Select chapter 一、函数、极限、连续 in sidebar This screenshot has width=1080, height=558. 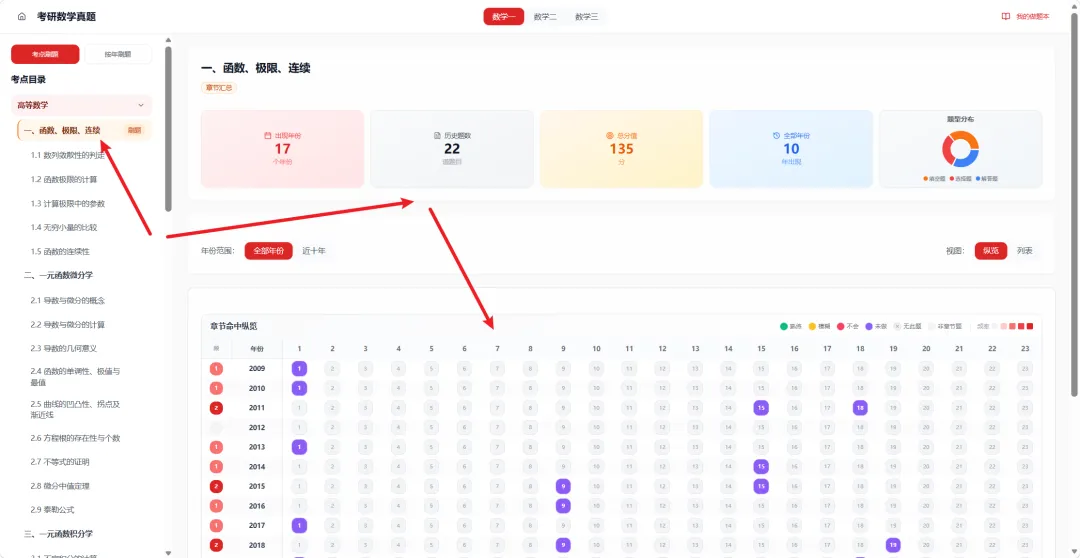84,130
